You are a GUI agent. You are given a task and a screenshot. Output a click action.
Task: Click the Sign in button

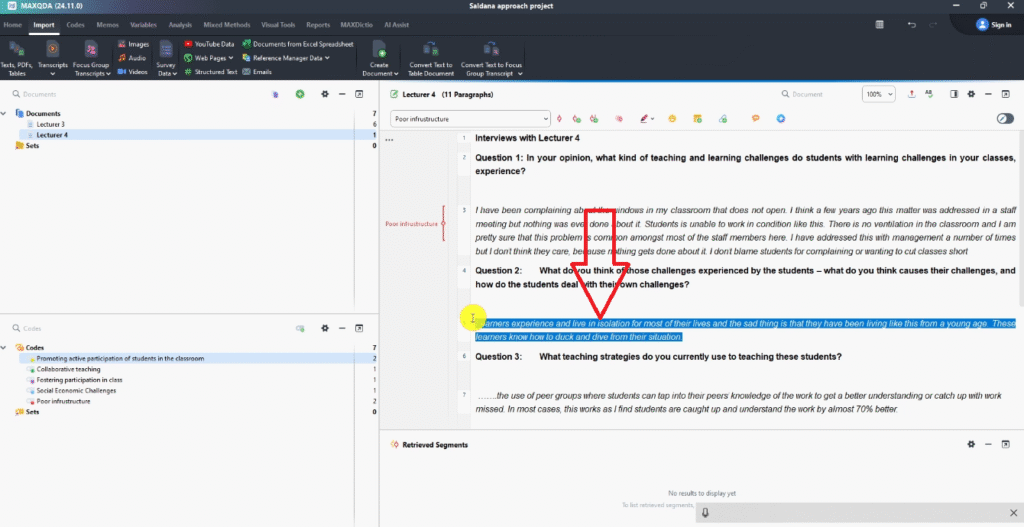click(994, 24)
